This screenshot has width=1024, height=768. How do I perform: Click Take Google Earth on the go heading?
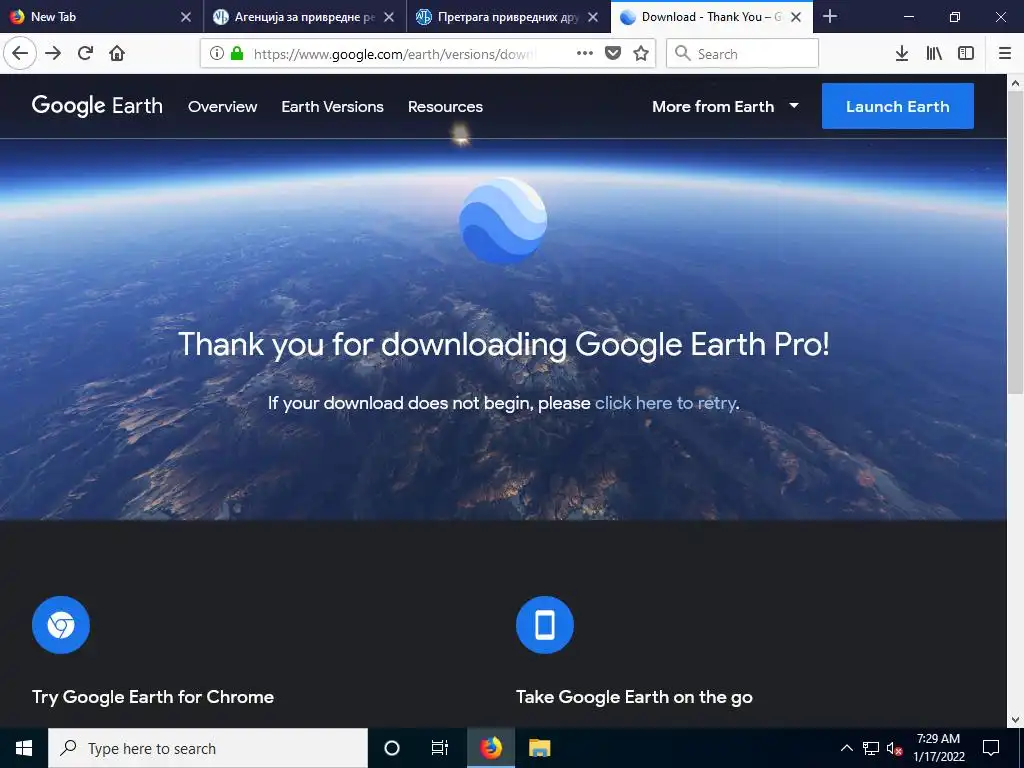tap(634, 697)
